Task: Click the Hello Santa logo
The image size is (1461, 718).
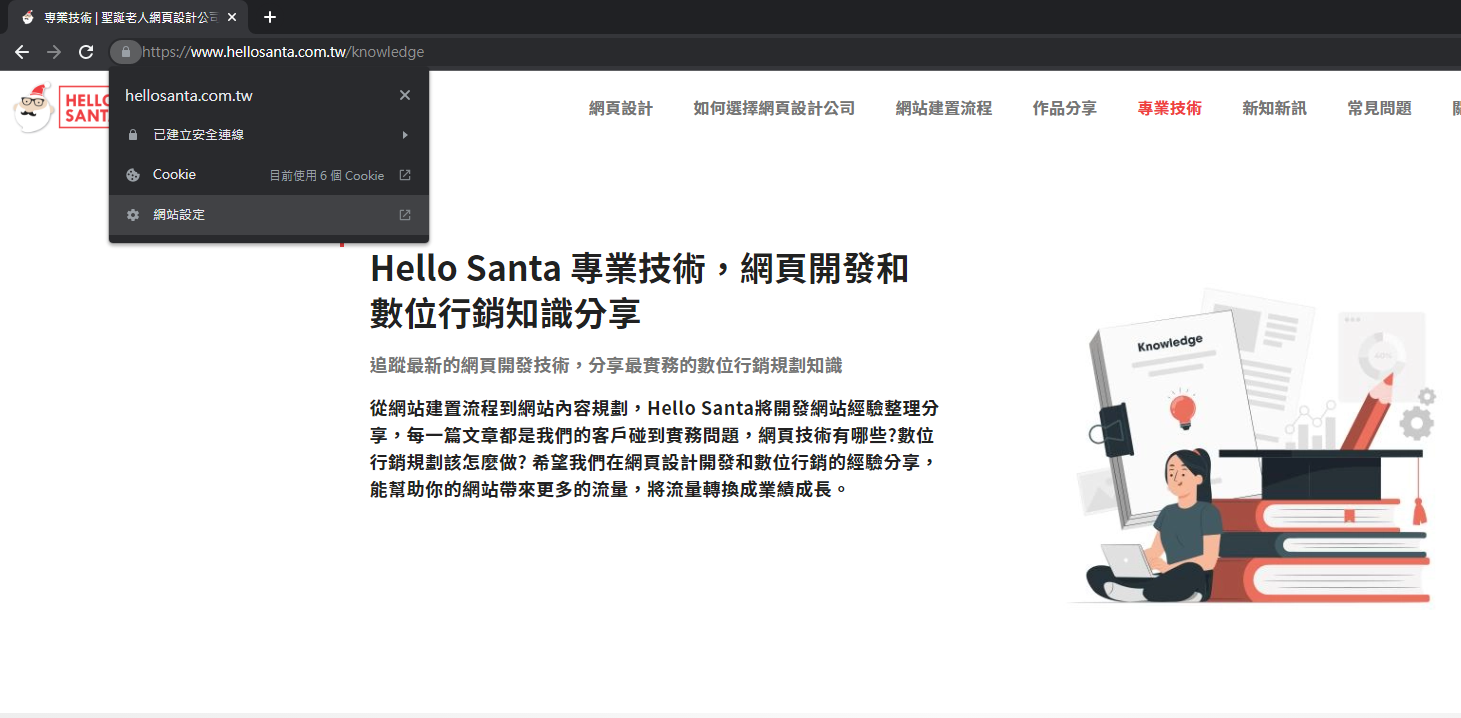Action: tap(62, 108)
